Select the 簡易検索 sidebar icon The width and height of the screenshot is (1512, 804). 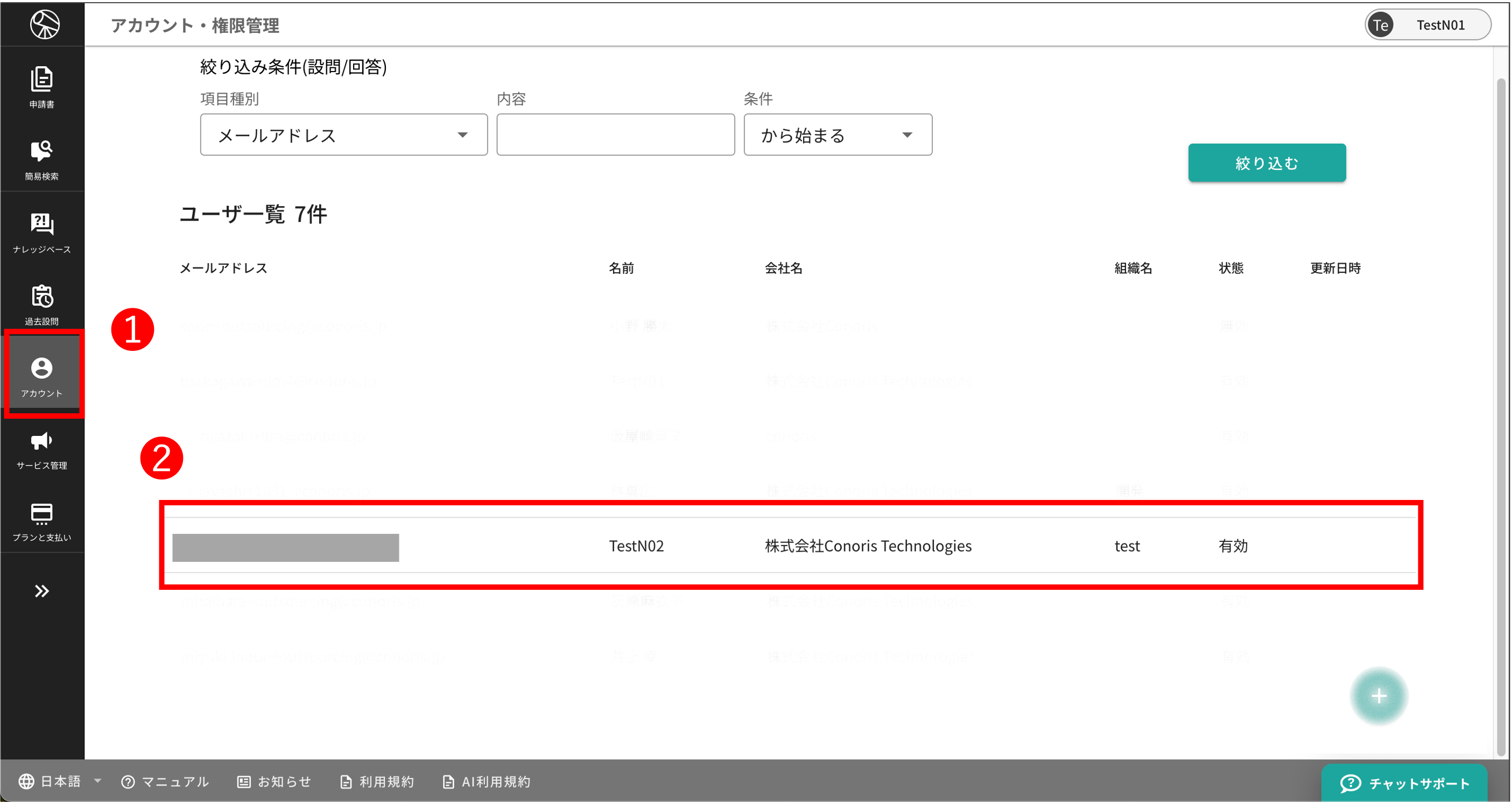(x=41, y=160)
